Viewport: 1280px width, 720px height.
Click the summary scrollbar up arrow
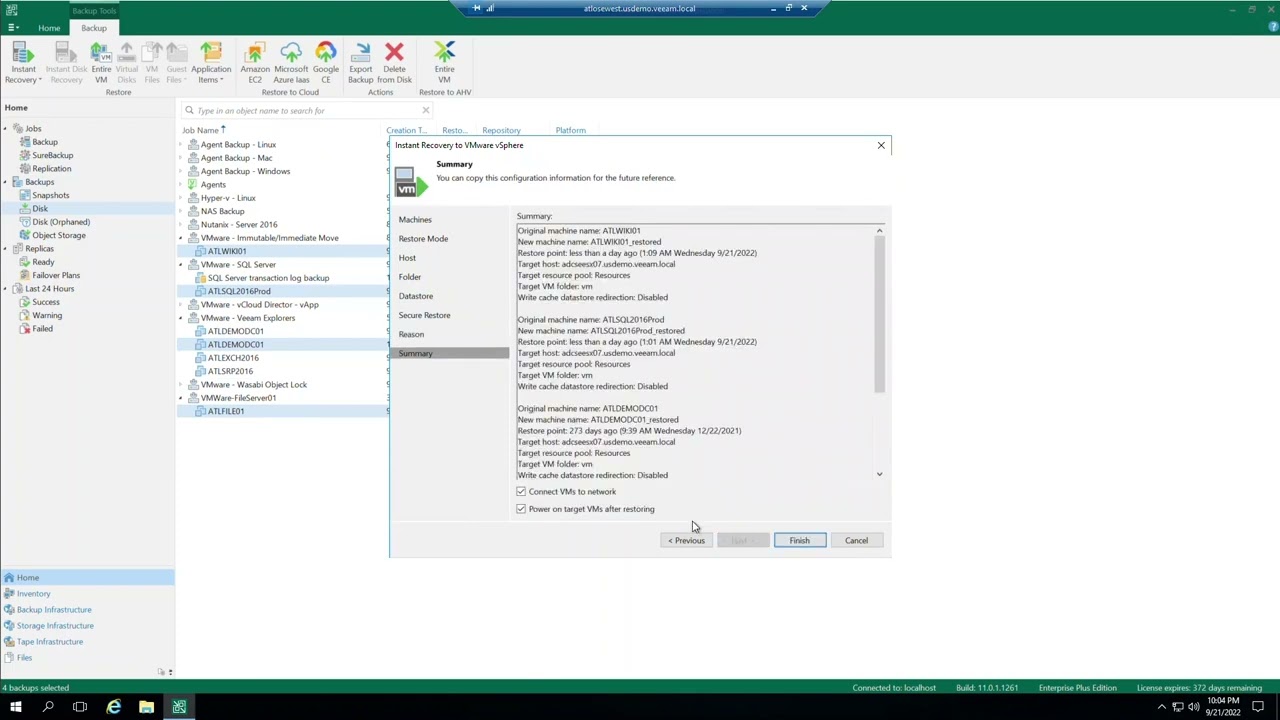click(x=880, y=231)
